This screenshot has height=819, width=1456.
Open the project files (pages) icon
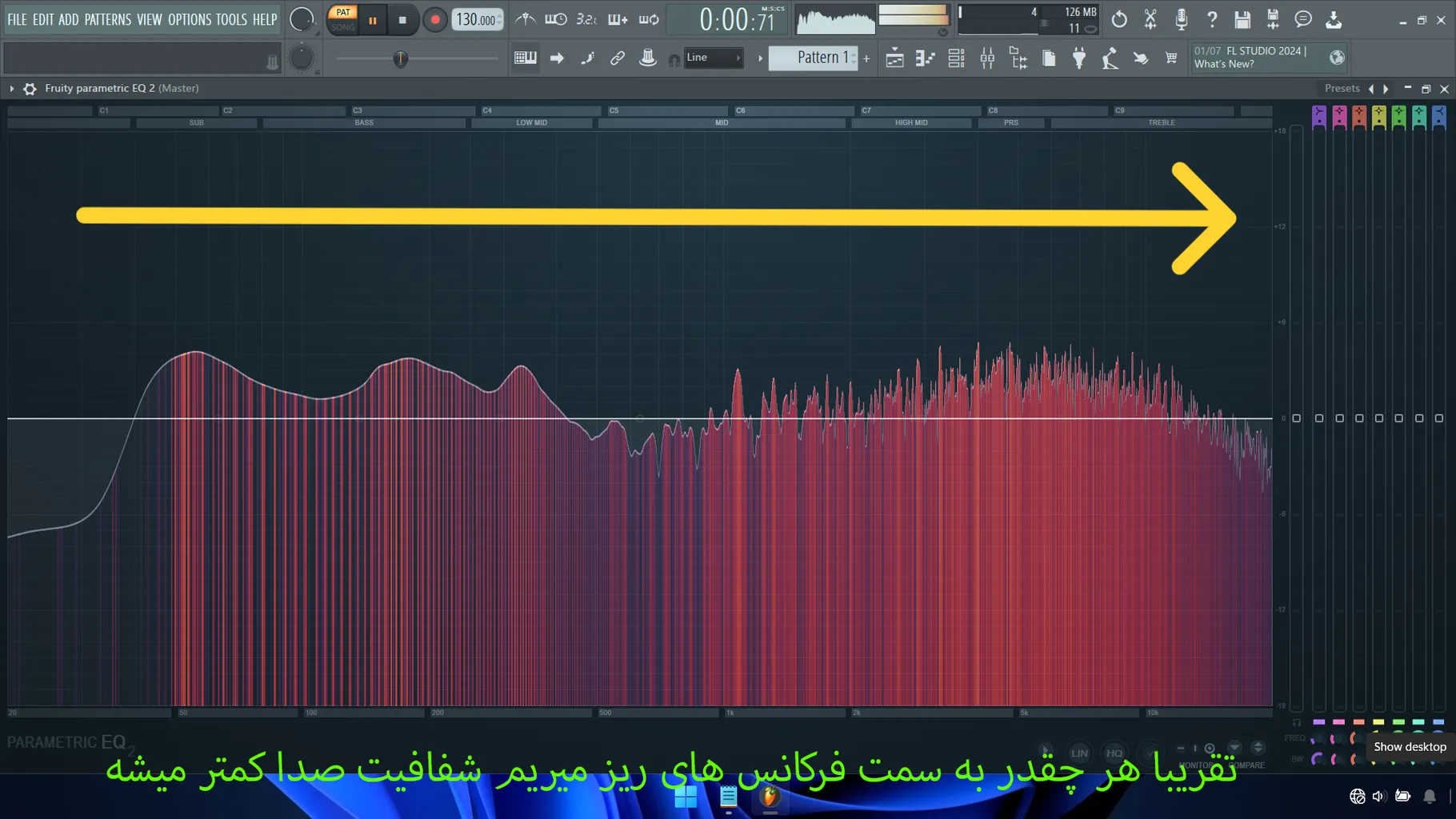pos(1049,58)
